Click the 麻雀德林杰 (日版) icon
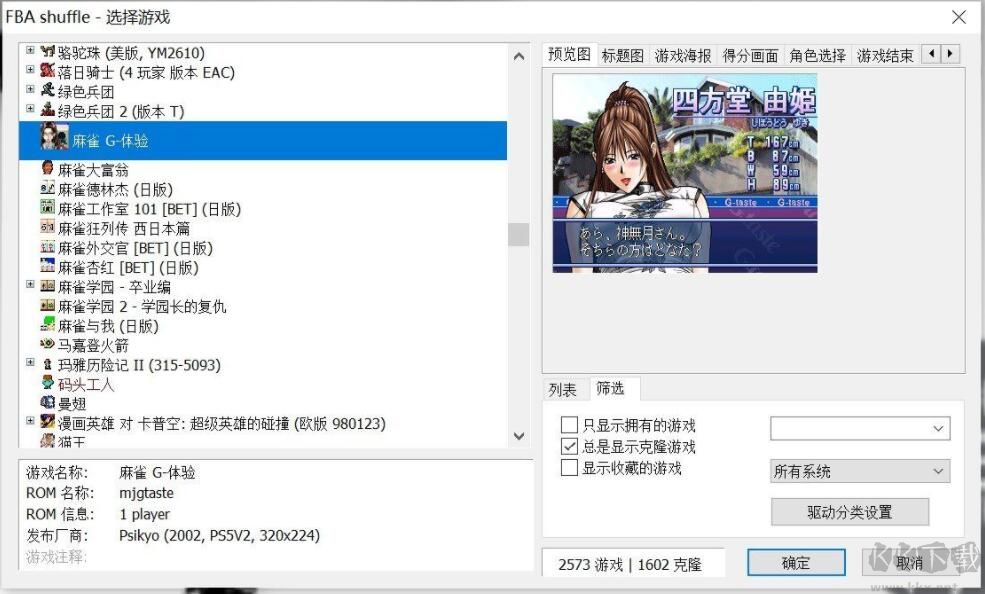 (x=48, y=188)
